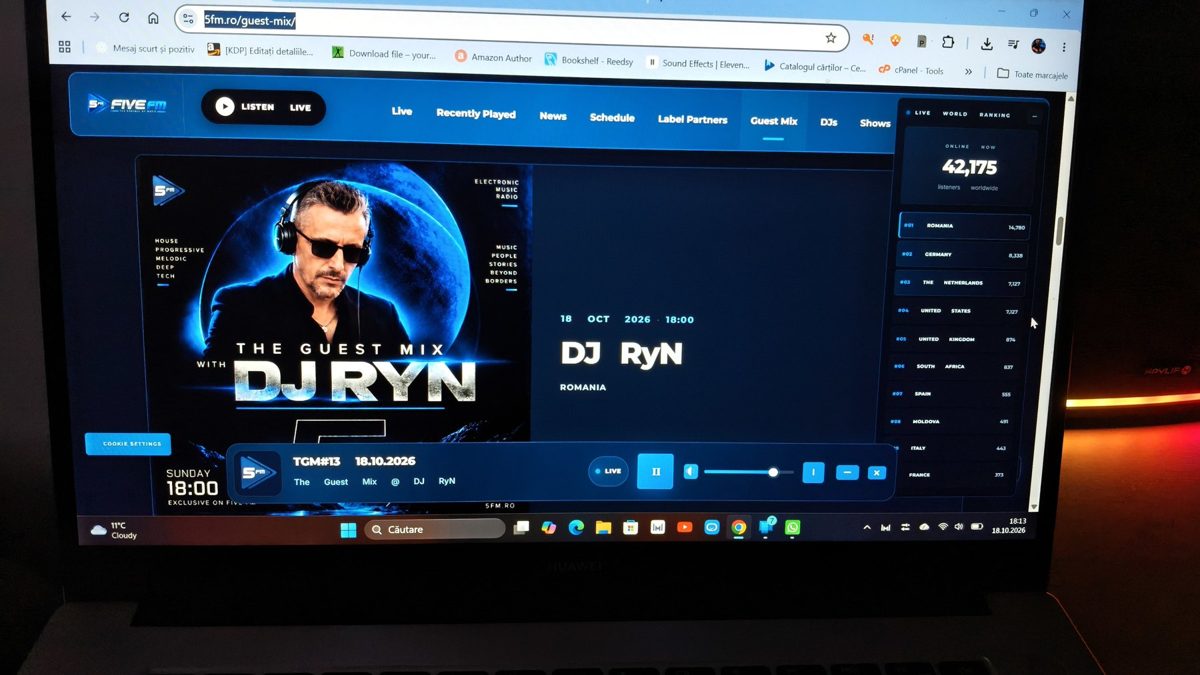Click the play icon in Listen Live button
This screenshot has height=675, width=1200.
coord(225,106)
